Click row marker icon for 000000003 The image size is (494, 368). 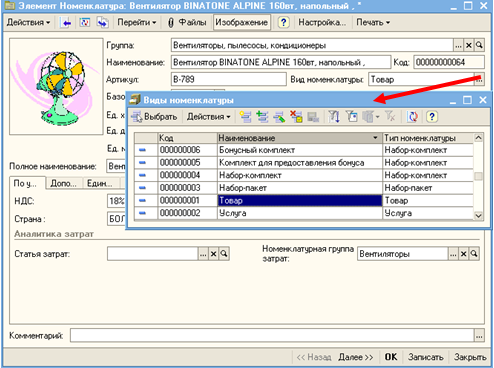(142, 188)
